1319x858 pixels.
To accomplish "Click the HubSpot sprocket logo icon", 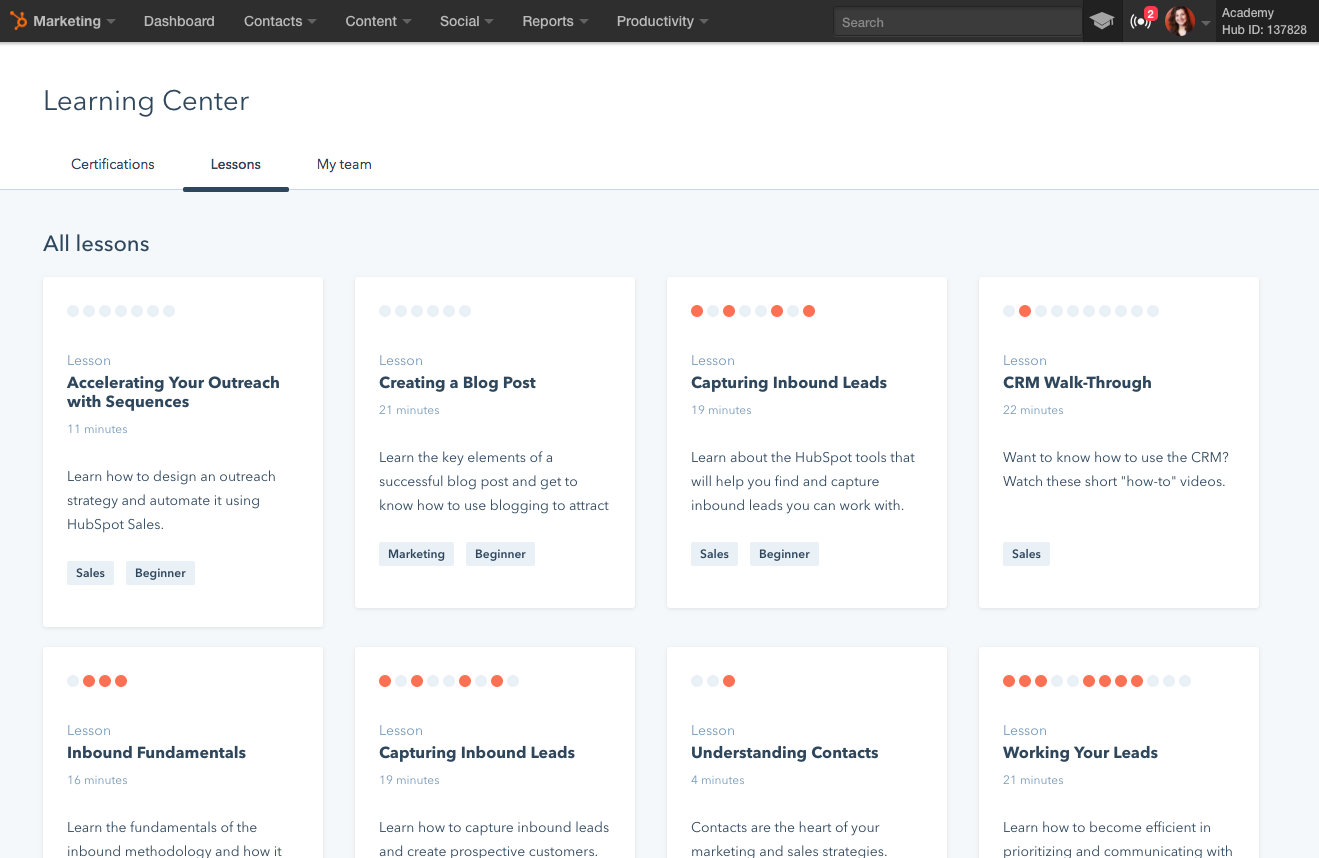I will [x=18, y=21].
